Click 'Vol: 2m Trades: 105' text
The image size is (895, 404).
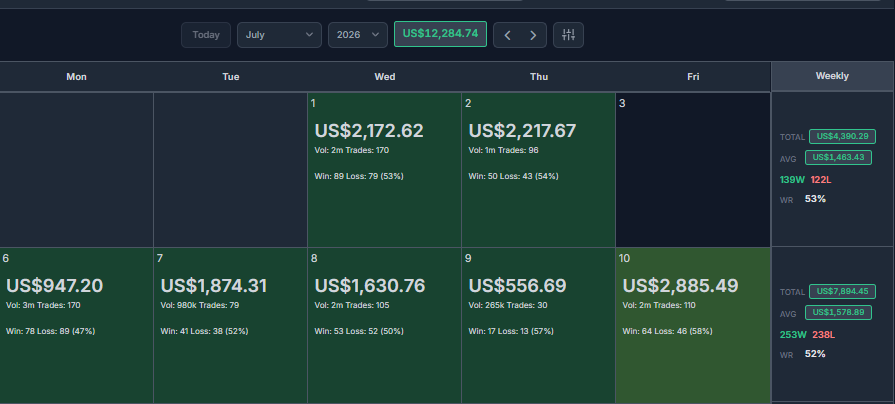352,305
